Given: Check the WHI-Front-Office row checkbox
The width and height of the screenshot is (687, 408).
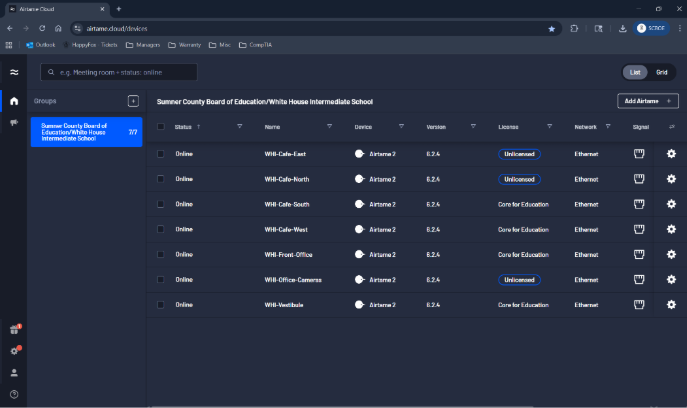Looking at the screenshot, I should 161,254.
